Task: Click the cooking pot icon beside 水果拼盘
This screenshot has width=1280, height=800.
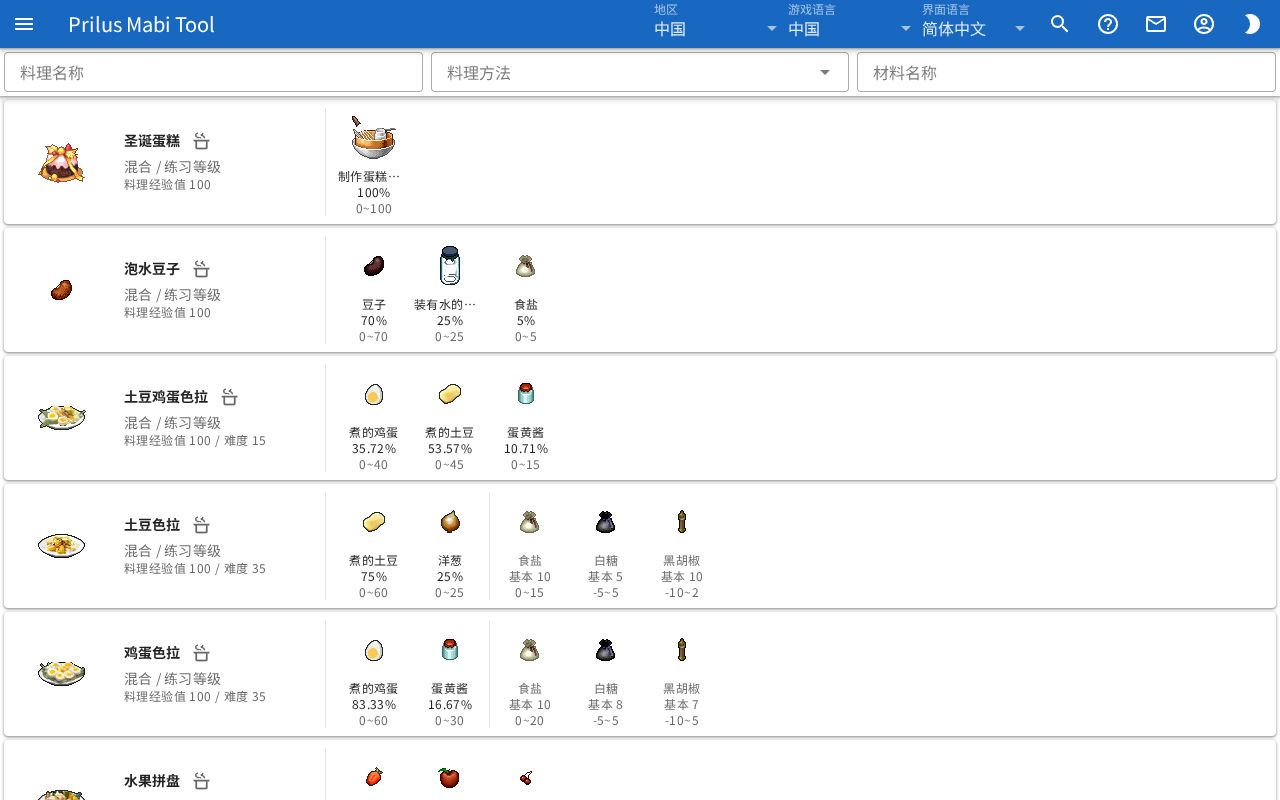Action: [201, 781]
